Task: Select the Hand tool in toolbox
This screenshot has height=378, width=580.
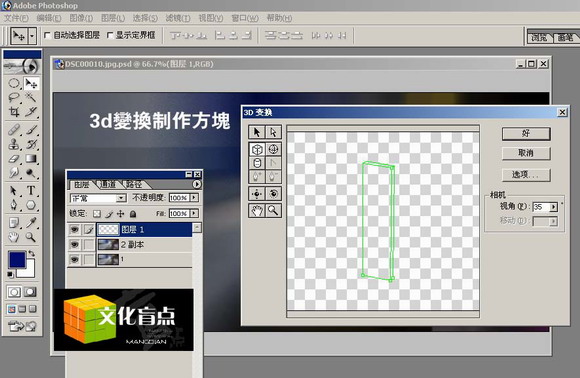Action: coord(14,237)
